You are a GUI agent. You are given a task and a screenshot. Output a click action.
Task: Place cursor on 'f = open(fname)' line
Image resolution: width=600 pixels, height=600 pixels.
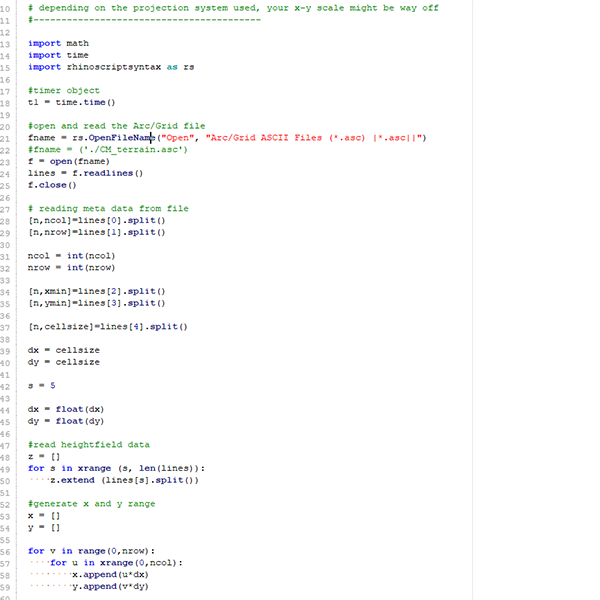coord(69,161)
